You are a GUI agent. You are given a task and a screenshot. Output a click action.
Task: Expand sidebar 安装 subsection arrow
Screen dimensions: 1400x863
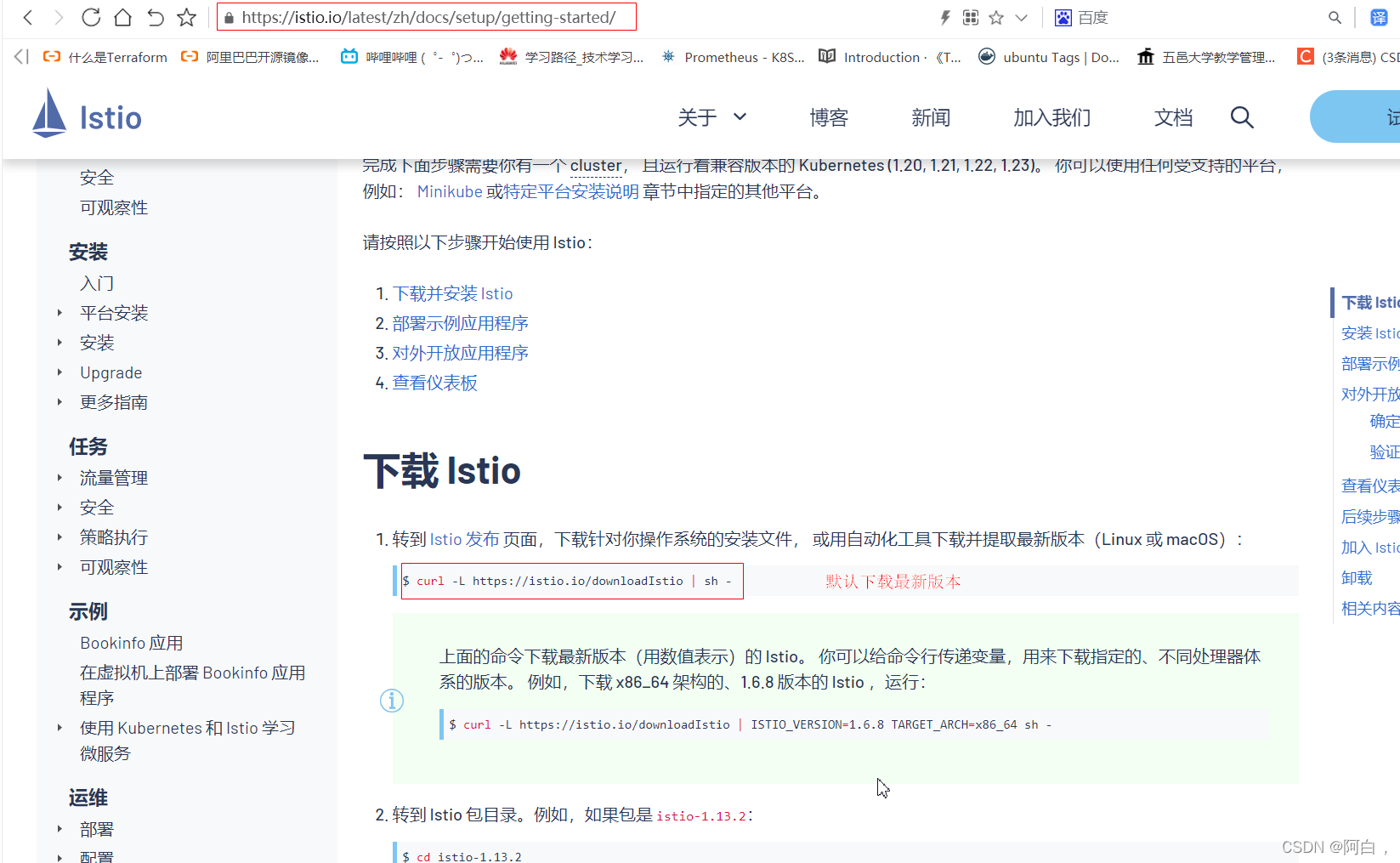coord(60,343)
